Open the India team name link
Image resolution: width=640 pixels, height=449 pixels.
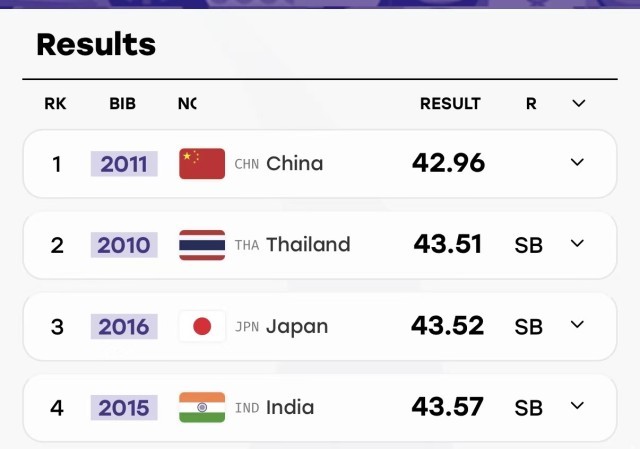(290, 407)
